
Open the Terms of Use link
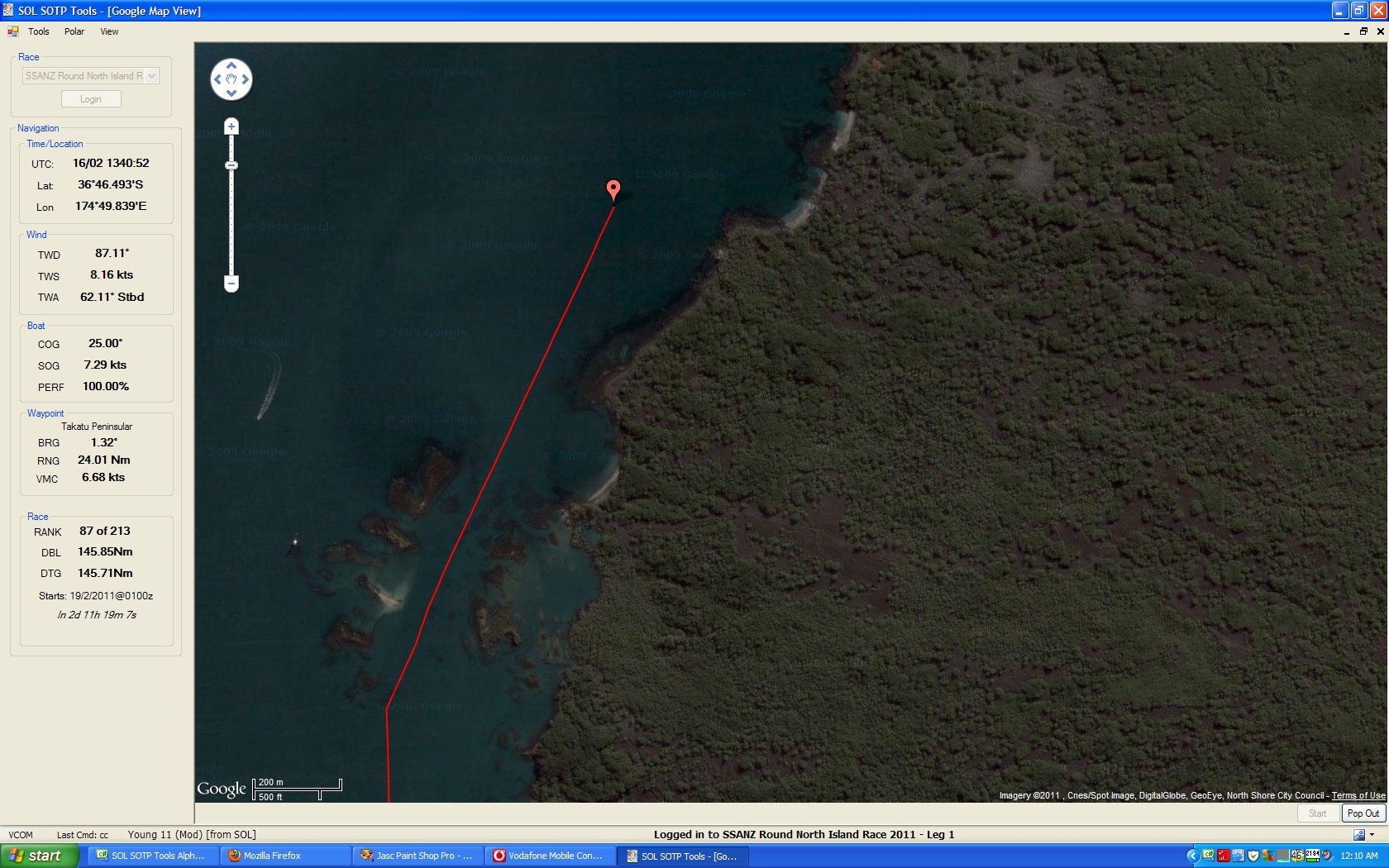pos(1358,795)
